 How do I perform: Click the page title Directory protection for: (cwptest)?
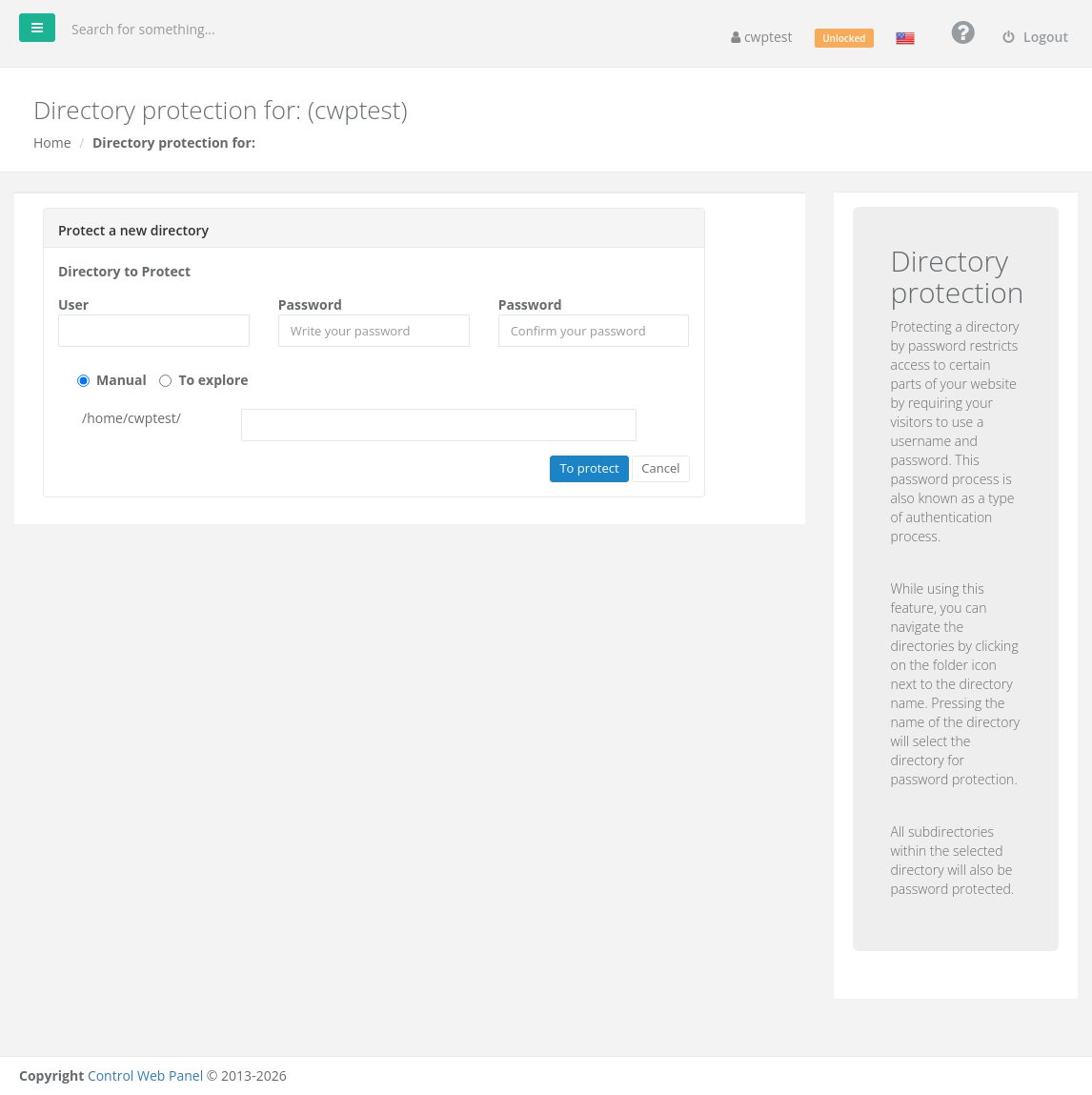[221, 111]
